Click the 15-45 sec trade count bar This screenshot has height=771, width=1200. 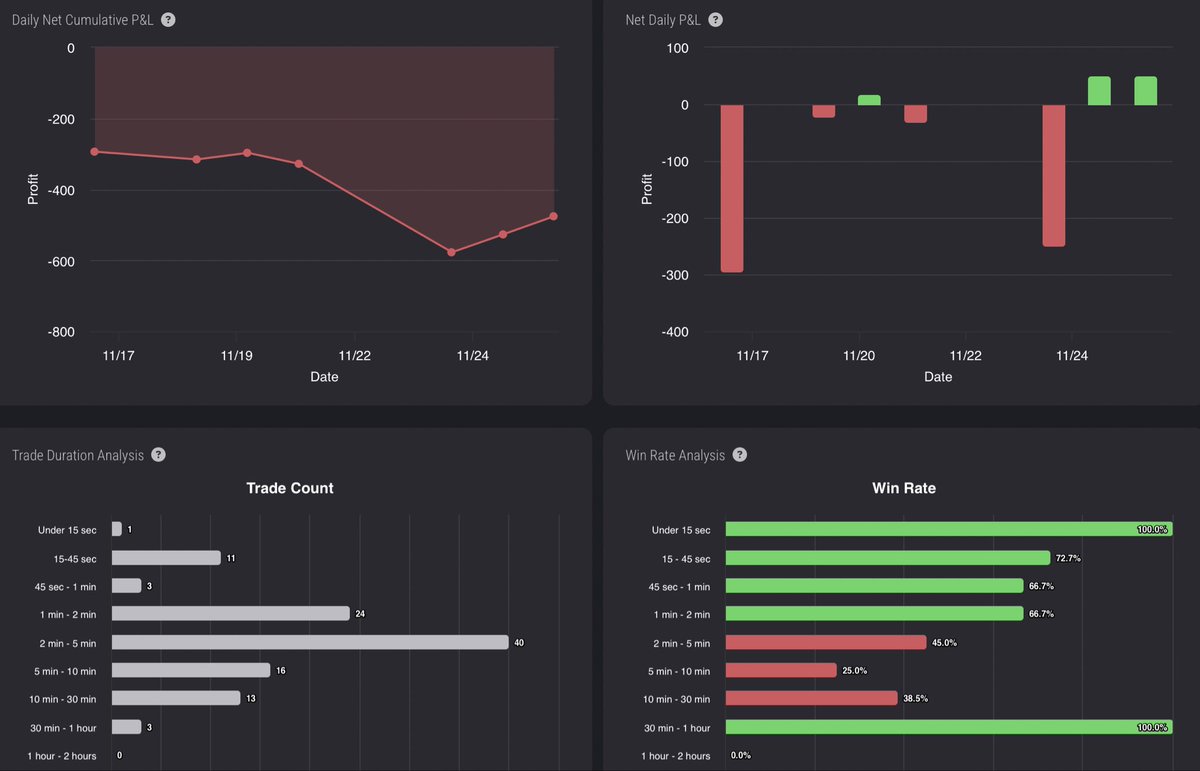click(x=166, y=558)
